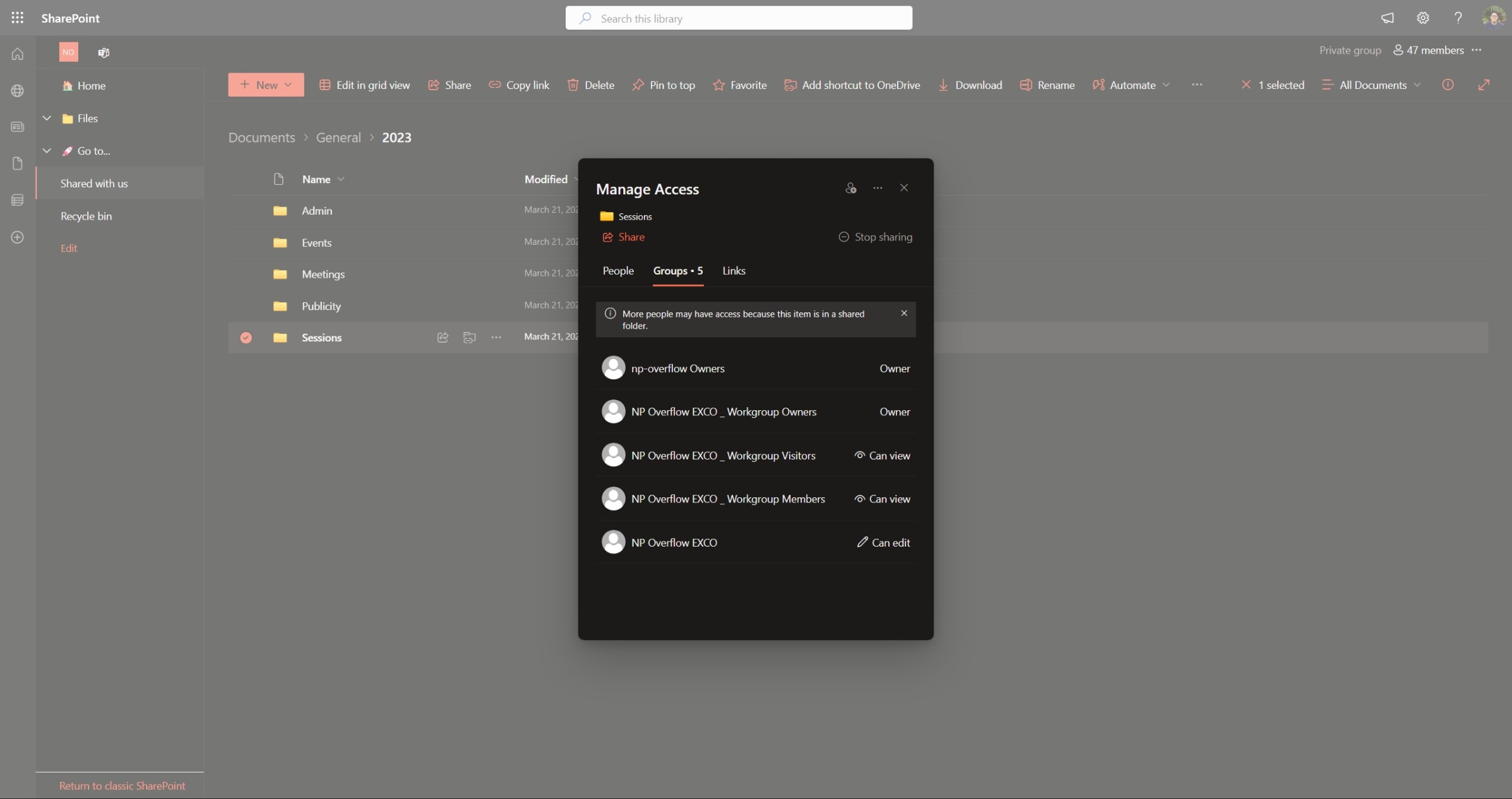Image resolution: width=1512 pixels, height=799 pixels.
Task: Click grant access icon in Manage Access
Action: coord(850,188)
